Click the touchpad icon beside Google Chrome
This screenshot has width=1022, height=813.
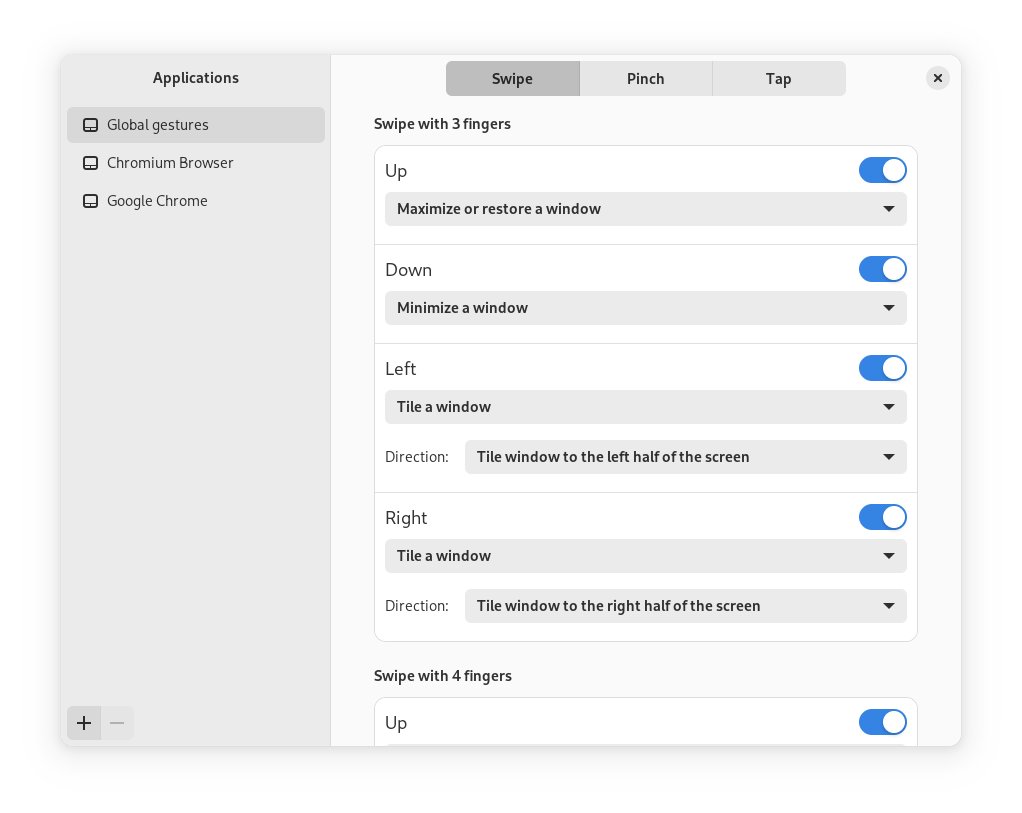pos(91,201)
